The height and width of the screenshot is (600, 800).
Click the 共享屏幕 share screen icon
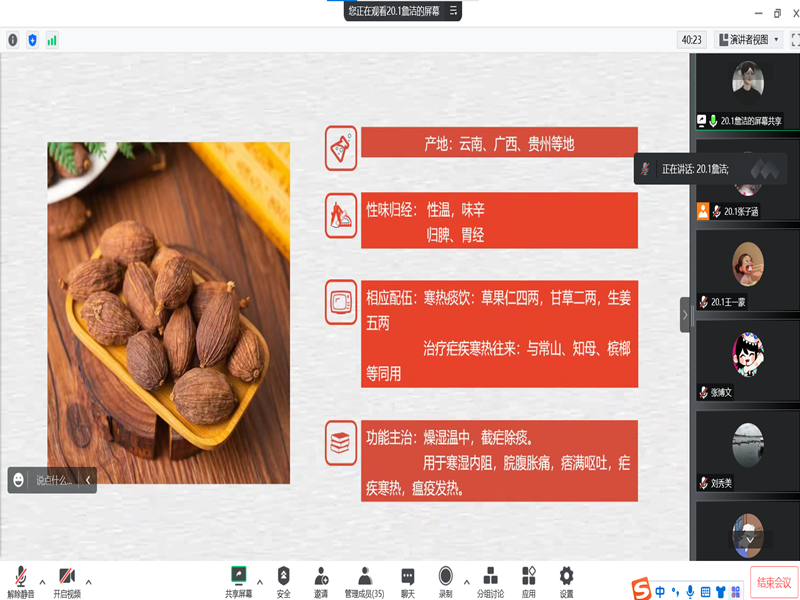[238, 580]
